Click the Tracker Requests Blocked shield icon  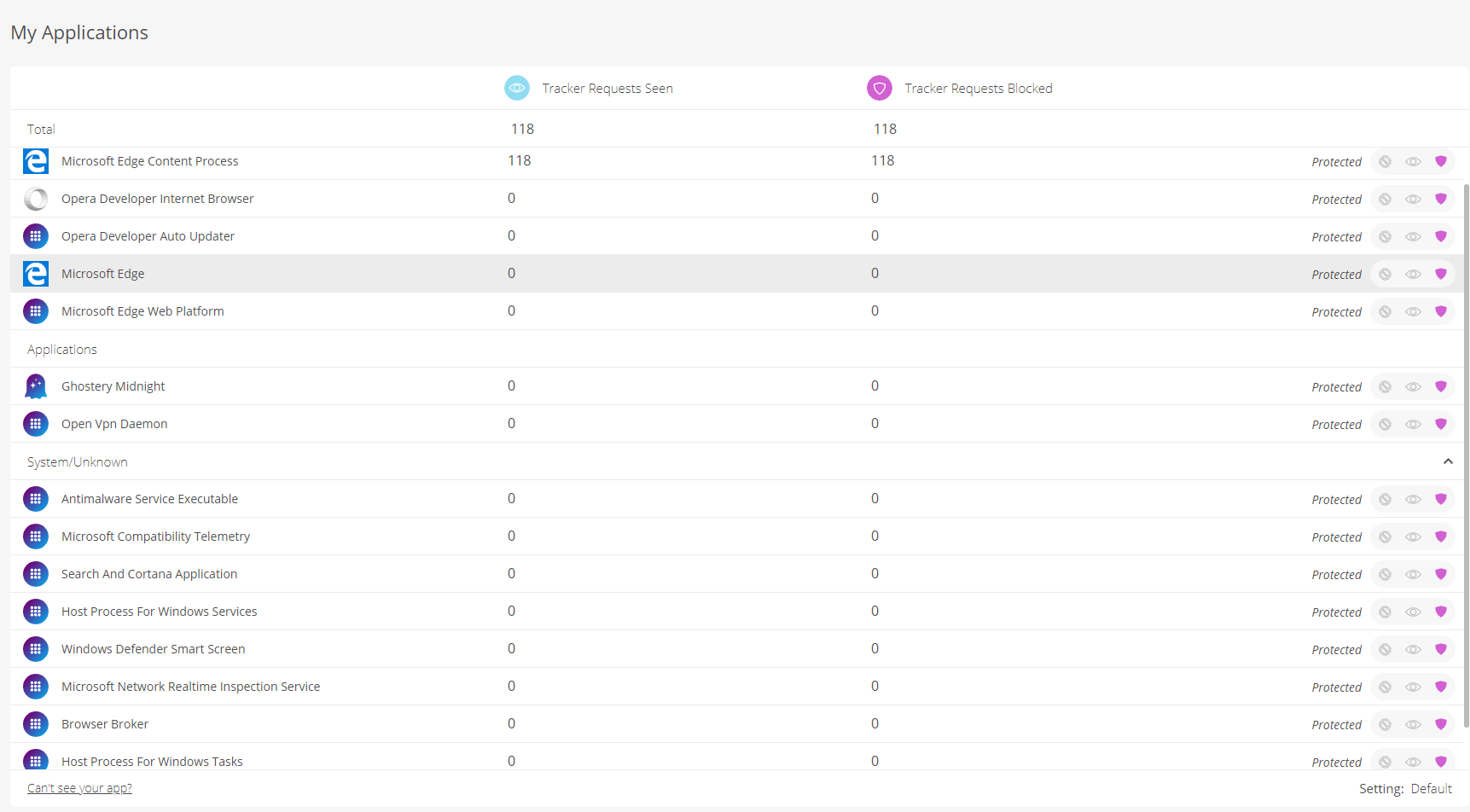tap(880, 88)
